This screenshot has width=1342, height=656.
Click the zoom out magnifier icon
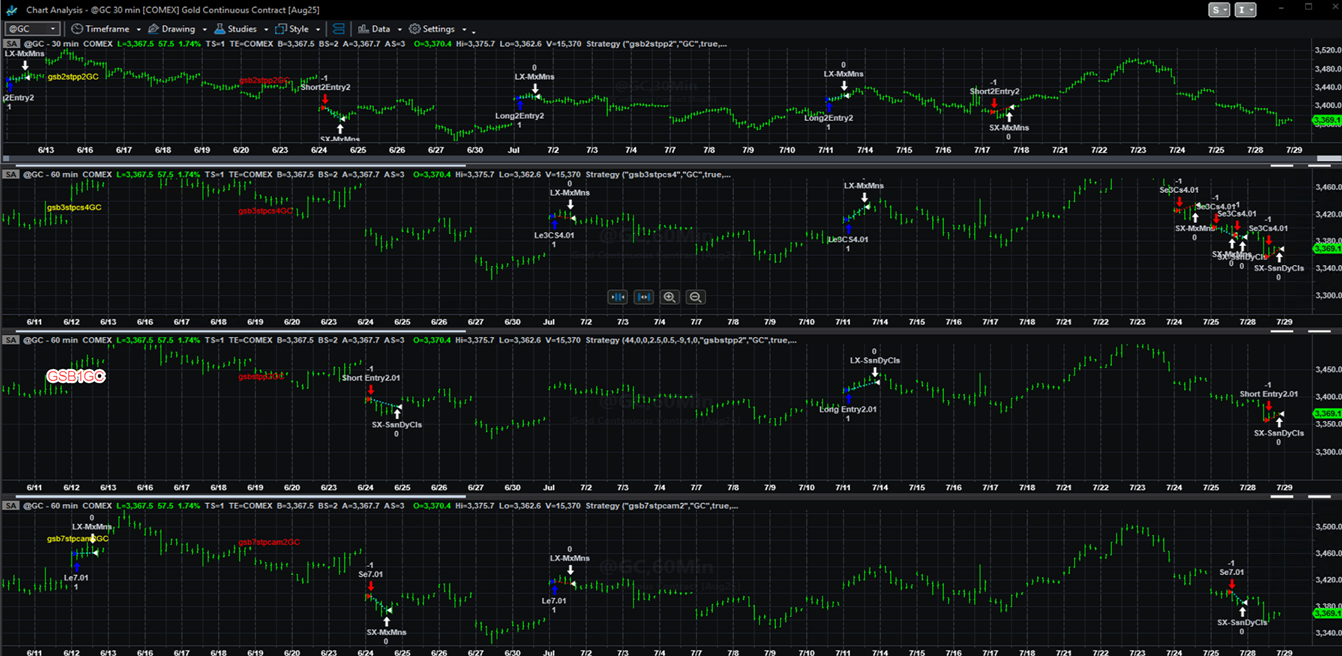695,297
